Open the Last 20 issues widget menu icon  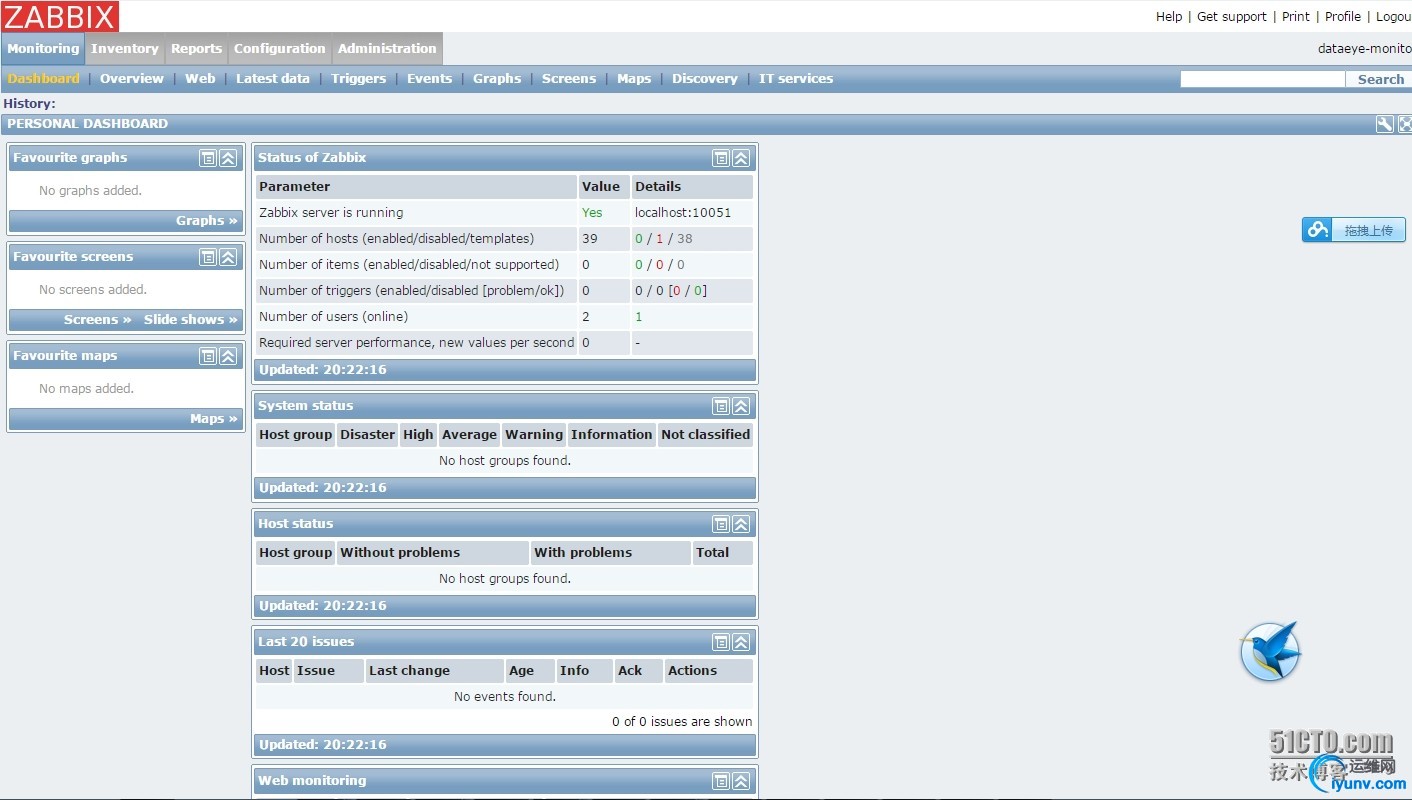[x=721, y=642]
